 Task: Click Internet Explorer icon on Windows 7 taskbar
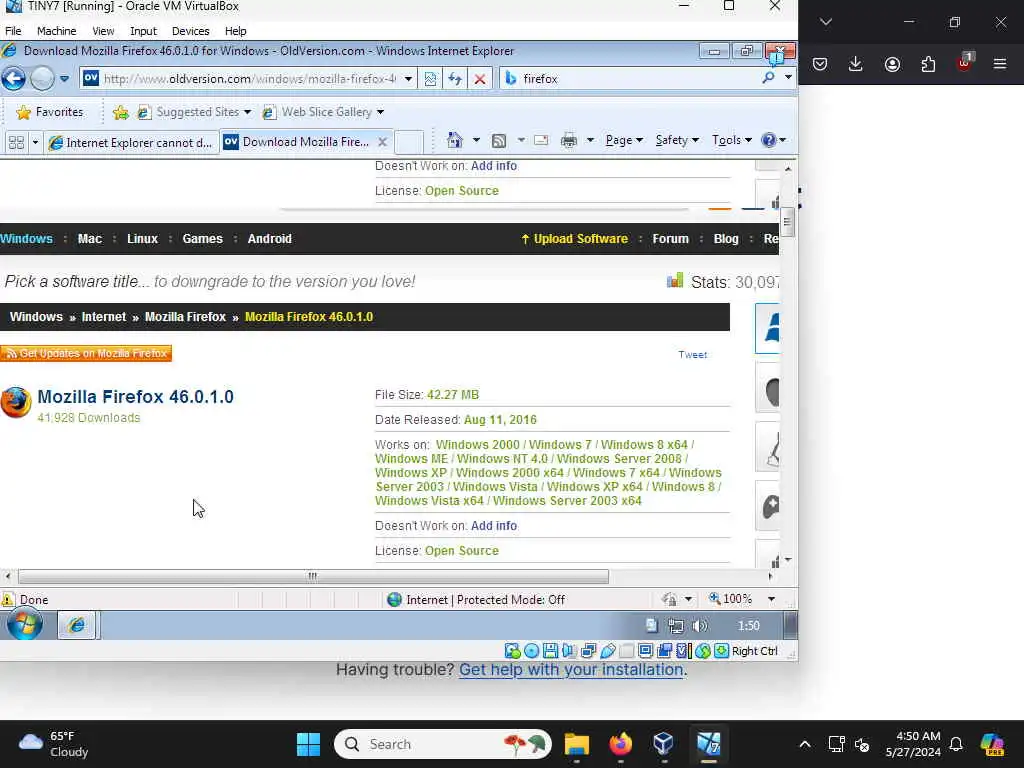click(77, 626)
